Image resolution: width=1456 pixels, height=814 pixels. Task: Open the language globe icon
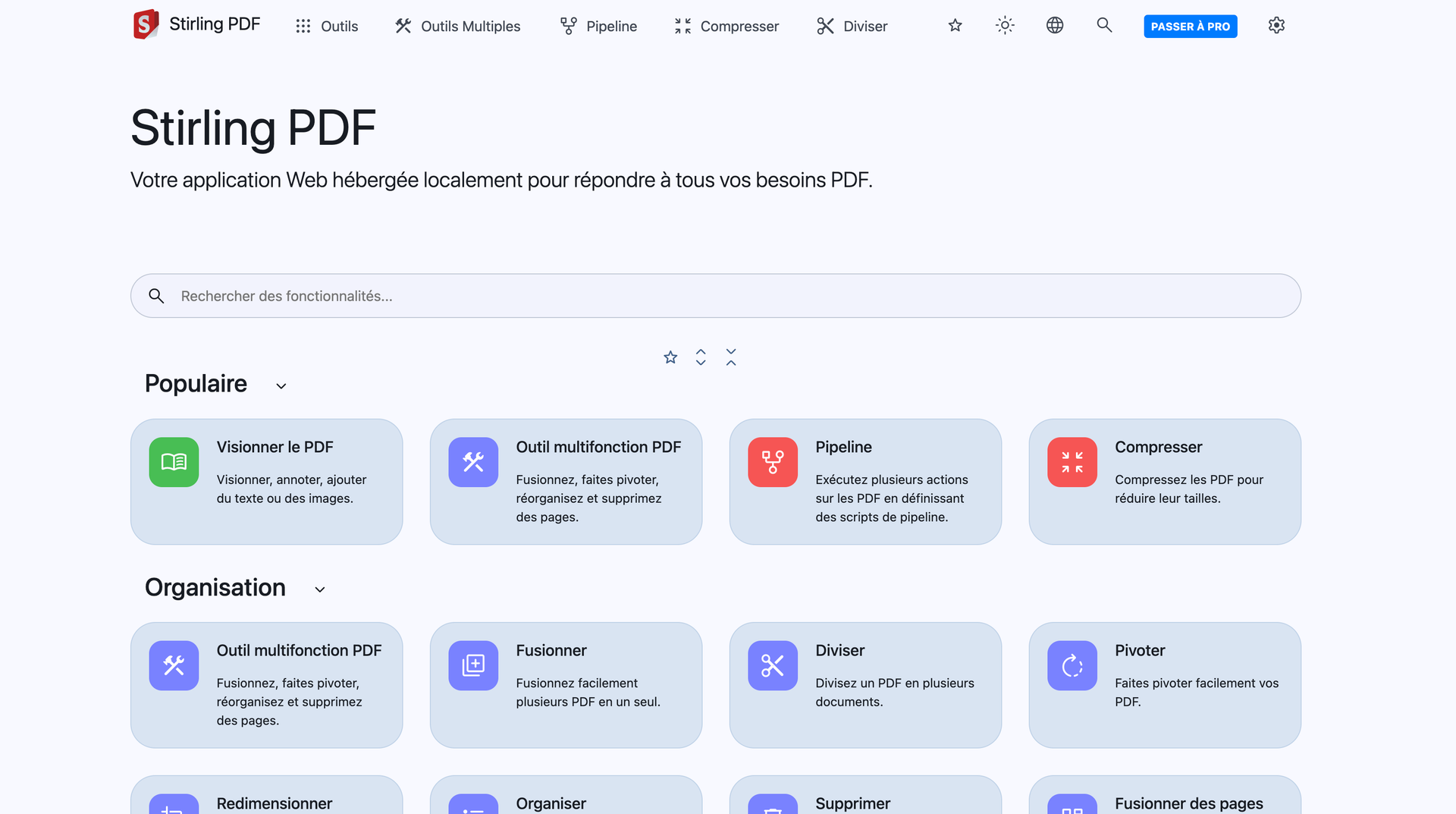coord(1054,25)
